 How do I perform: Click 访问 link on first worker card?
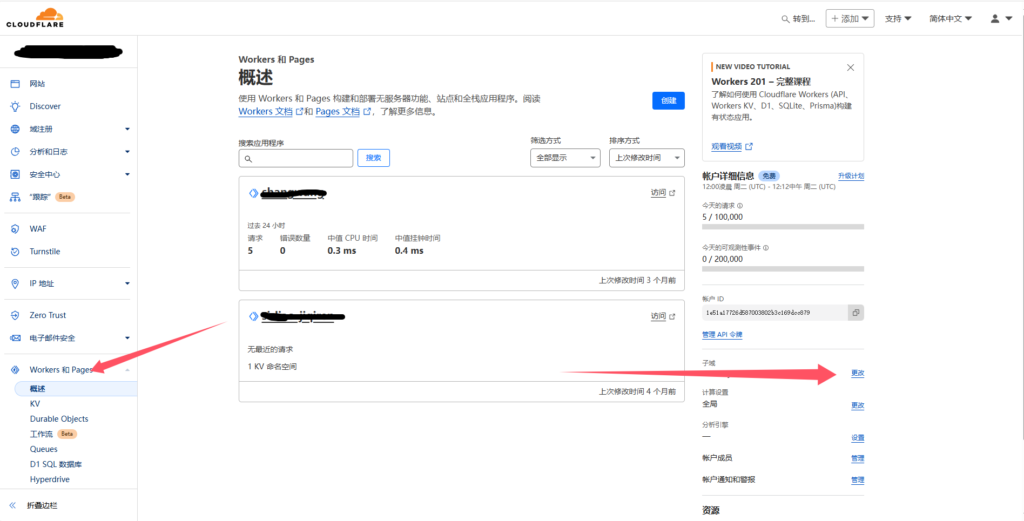click(662, 193)
